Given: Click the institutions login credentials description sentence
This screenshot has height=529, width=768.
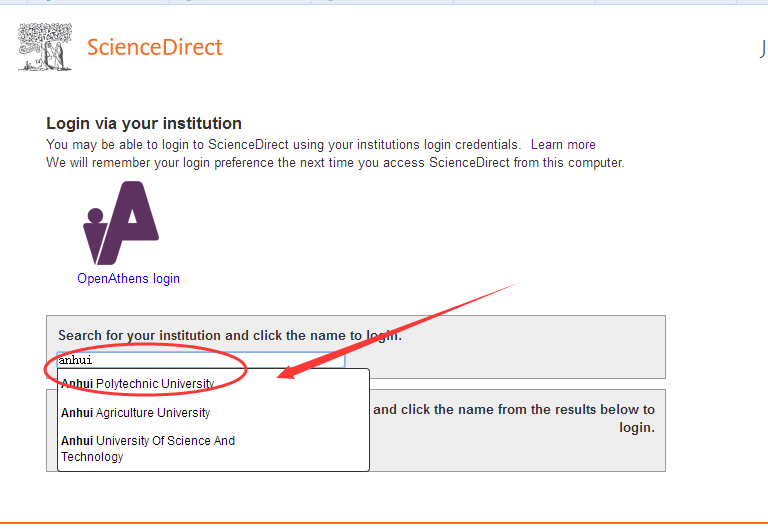Looking at the screenshot, I should click(x=283, y=145).
